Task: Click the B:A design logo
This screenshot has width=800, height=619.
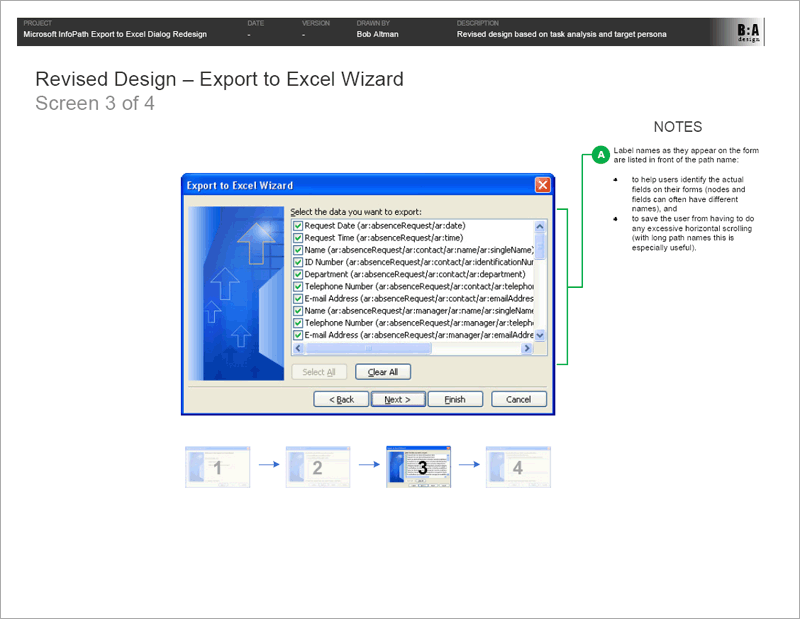Action: [x=748, y=33]
